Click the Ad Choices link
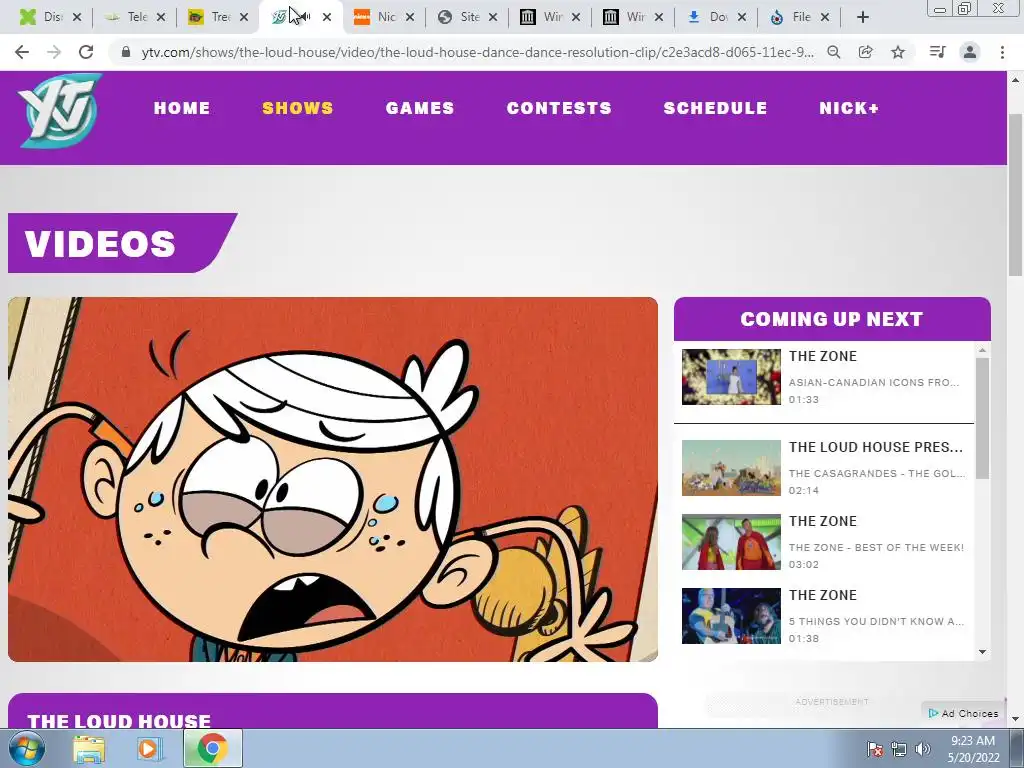Image resolution: width=1024 pixels, height=768 pixels. click(x=964, y=713)
